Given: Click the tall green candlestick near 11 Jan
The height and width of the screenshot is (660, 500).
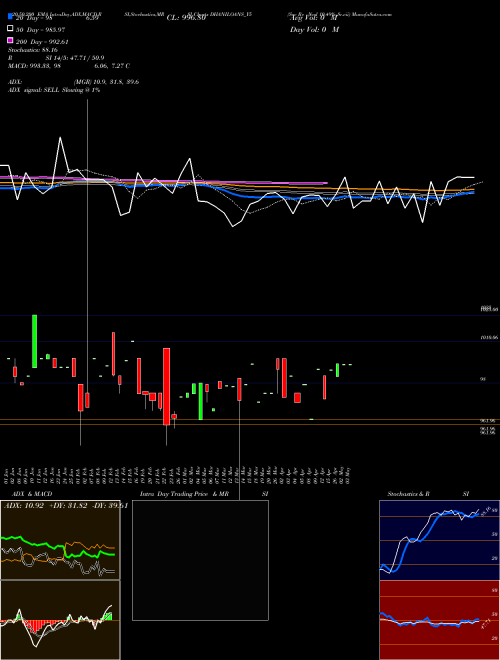Looking at the screenshot, I should pyautogui.click(x=35, y=341).
